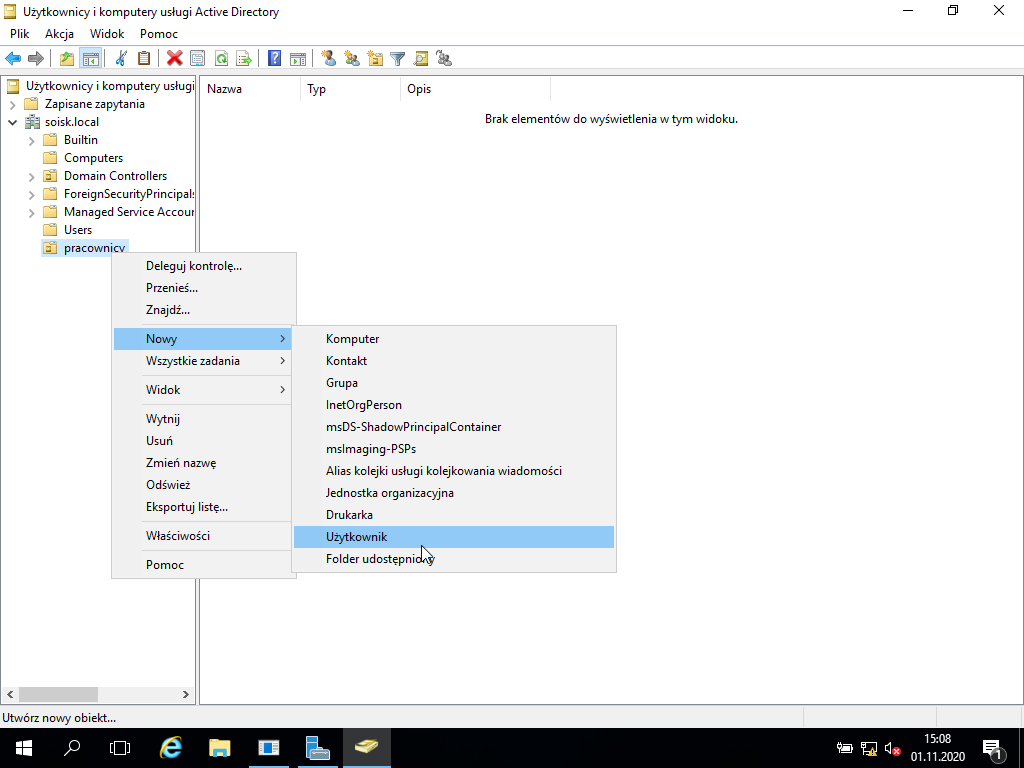Paste using the clipboard toolbar icon
This screenshot has height=768, width=1024.
[144, 58]
